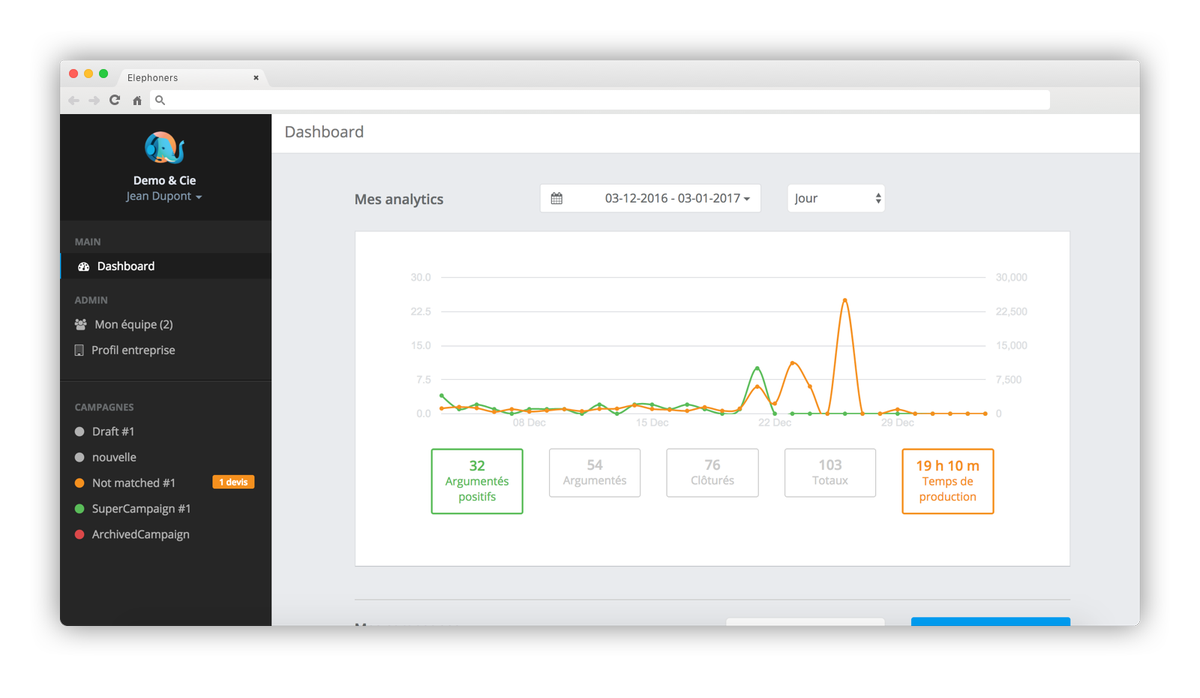Click the elephant company logo
The width and height of the screenshot is (1200, 698).
pyautogui.click(x=165, y=148)
